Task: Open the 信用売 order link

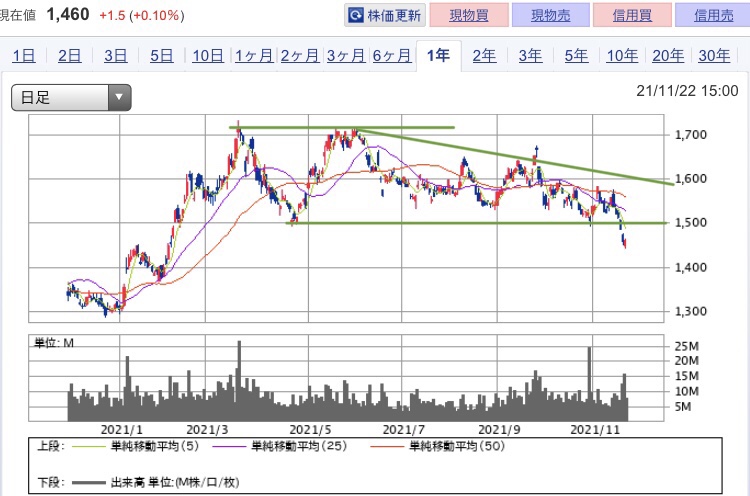Action: (x=713, y=15)
